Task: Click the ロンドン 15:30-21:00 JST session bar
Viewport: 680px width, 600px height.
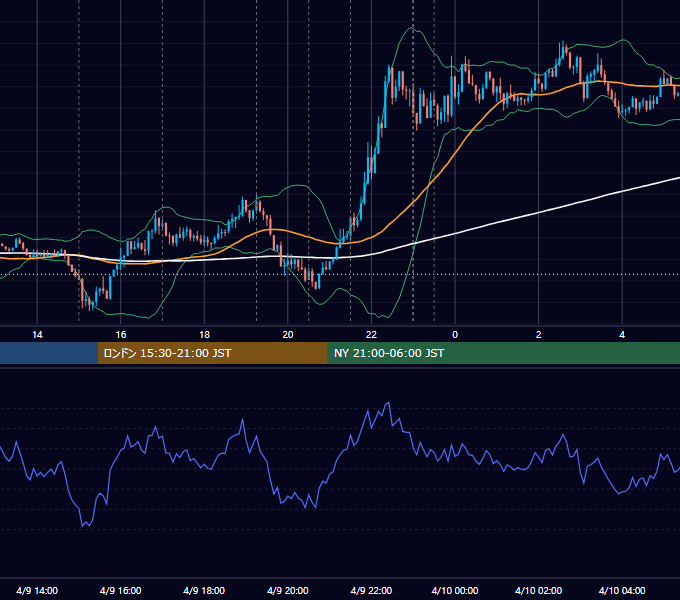Action: point(212,353)
